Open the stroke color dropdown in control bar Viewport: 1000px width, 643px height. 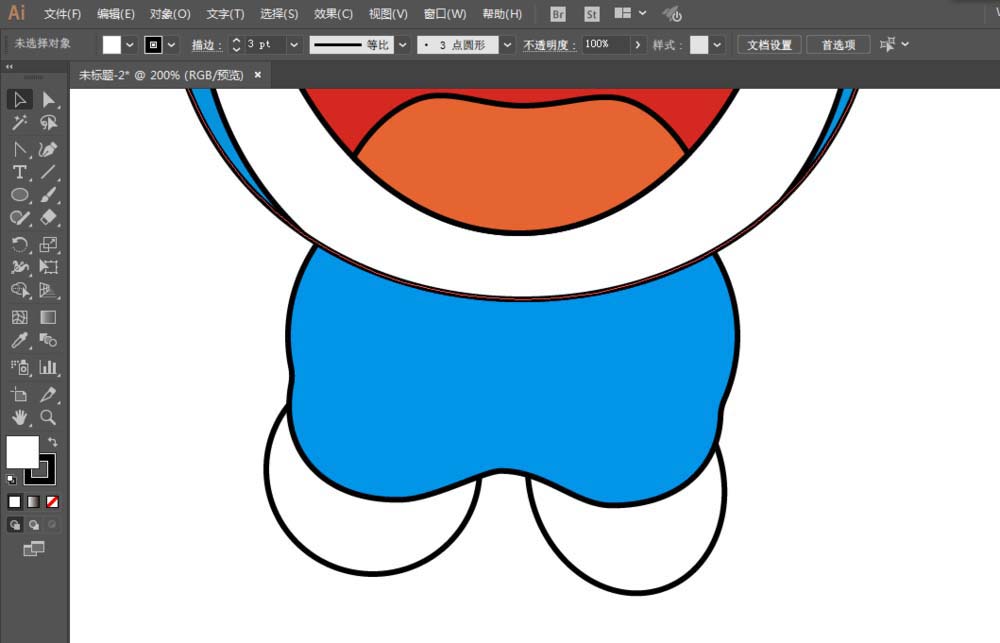172,45
